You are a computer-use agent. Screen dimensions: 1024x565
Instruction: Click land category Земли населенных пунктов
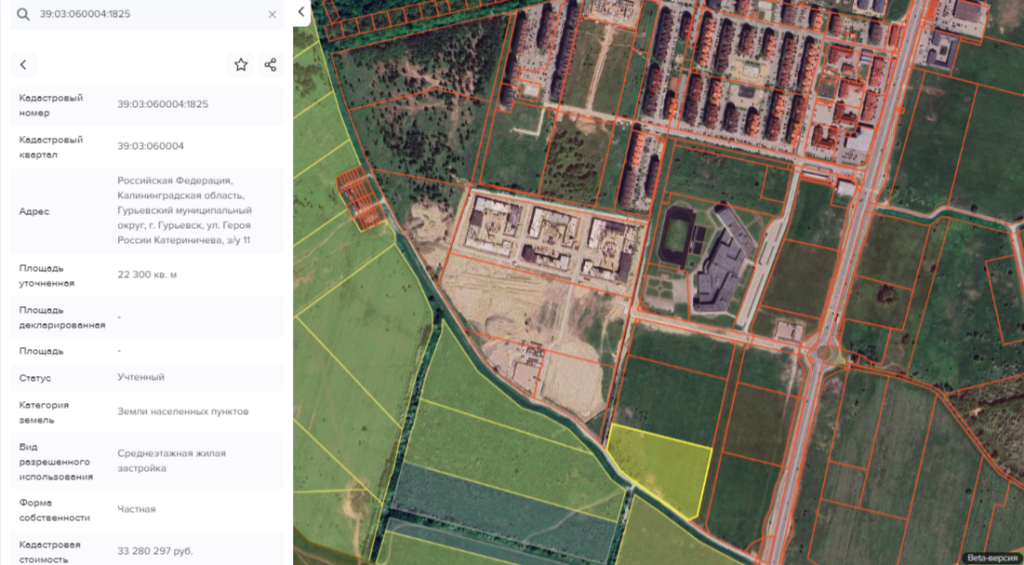[x=183, y=412]
